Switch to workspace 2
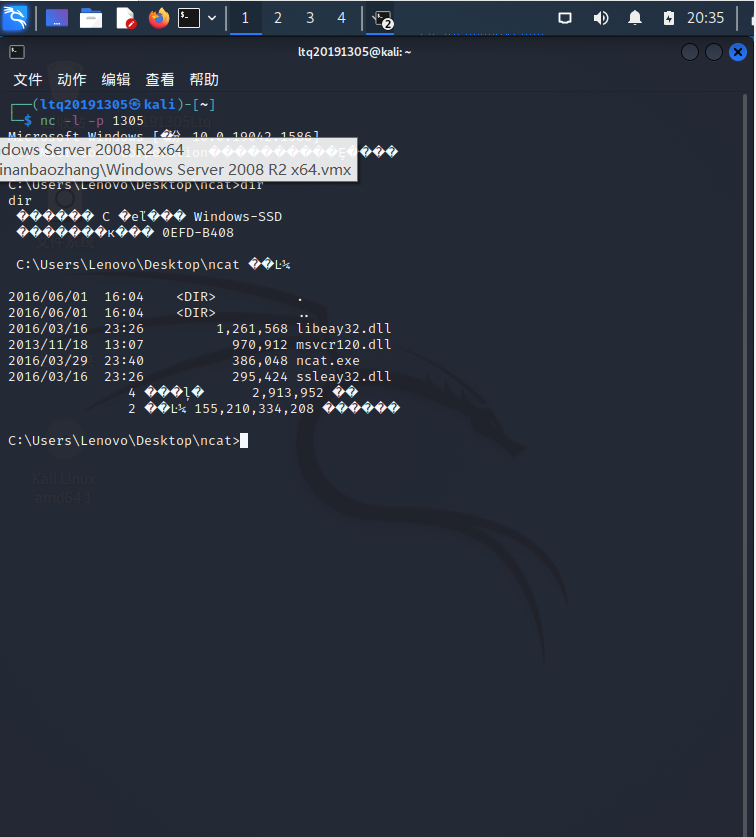Viewport: 756px width, 837px height. tap(278, 18)
